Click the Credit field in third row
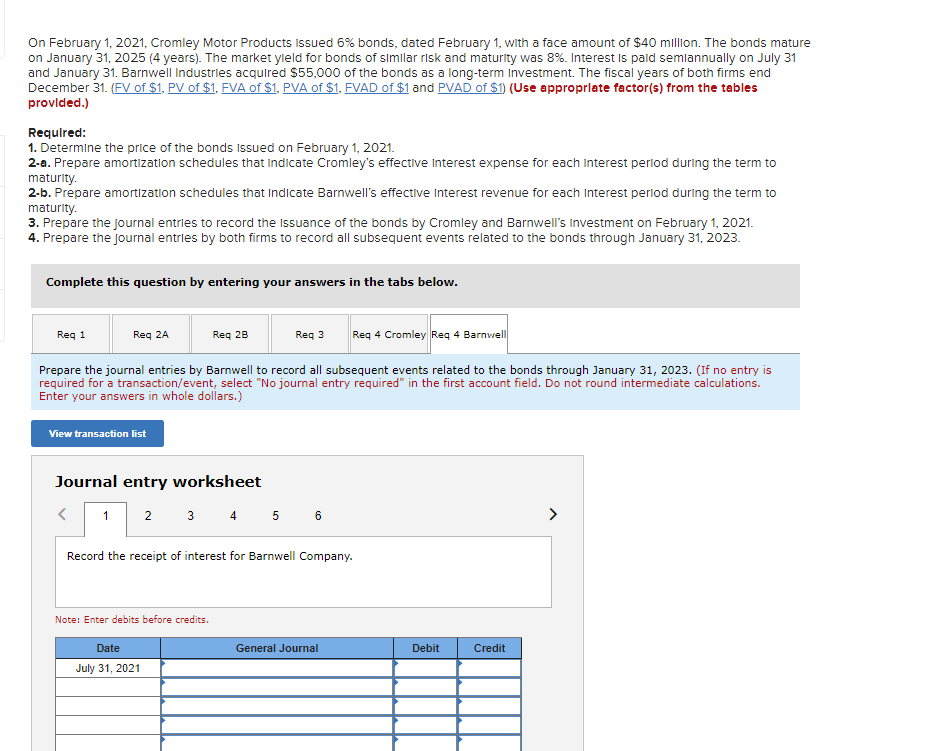 [489, 706]
